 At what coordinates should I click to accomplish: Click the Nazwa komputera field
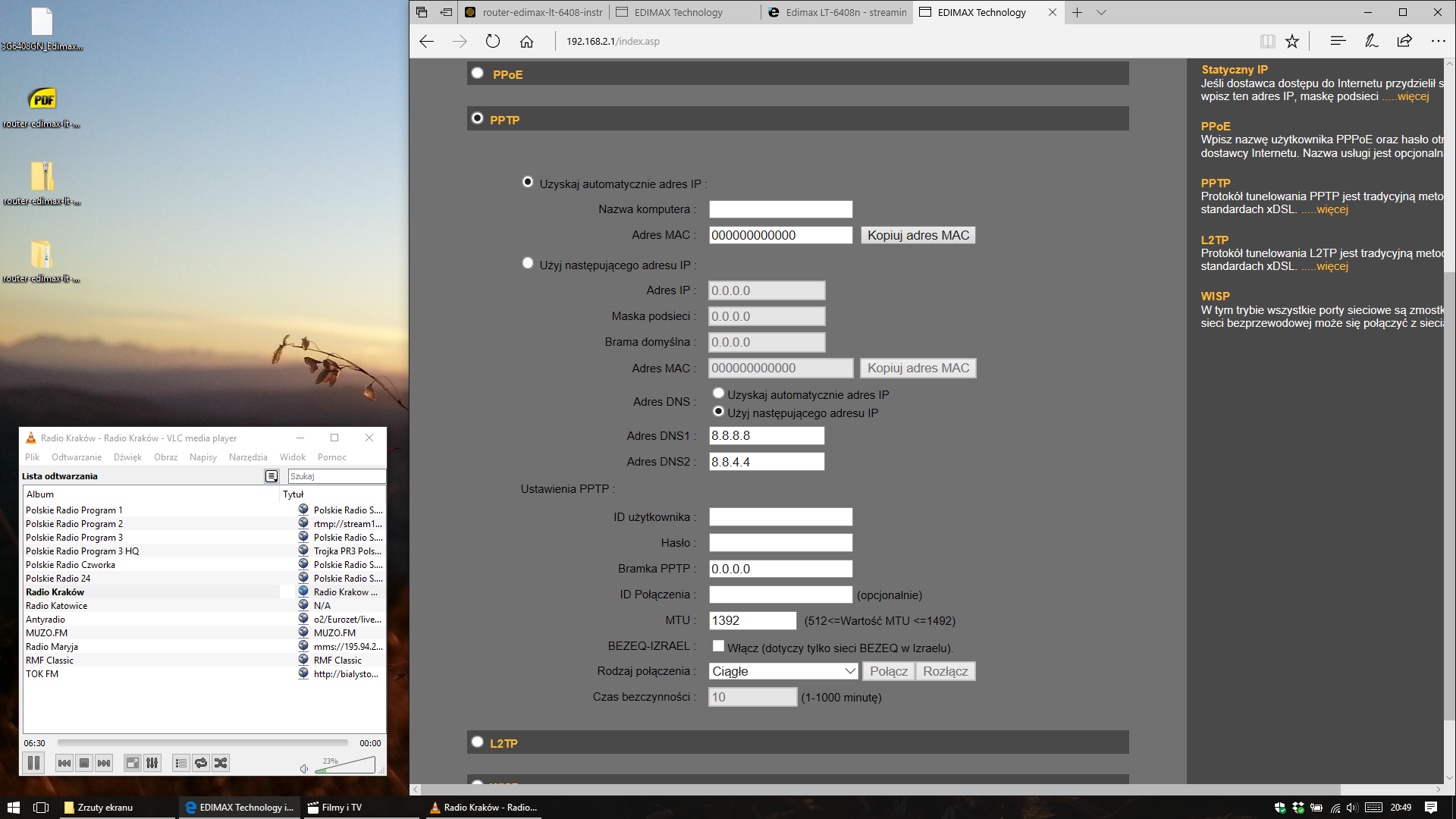point(780,209)
